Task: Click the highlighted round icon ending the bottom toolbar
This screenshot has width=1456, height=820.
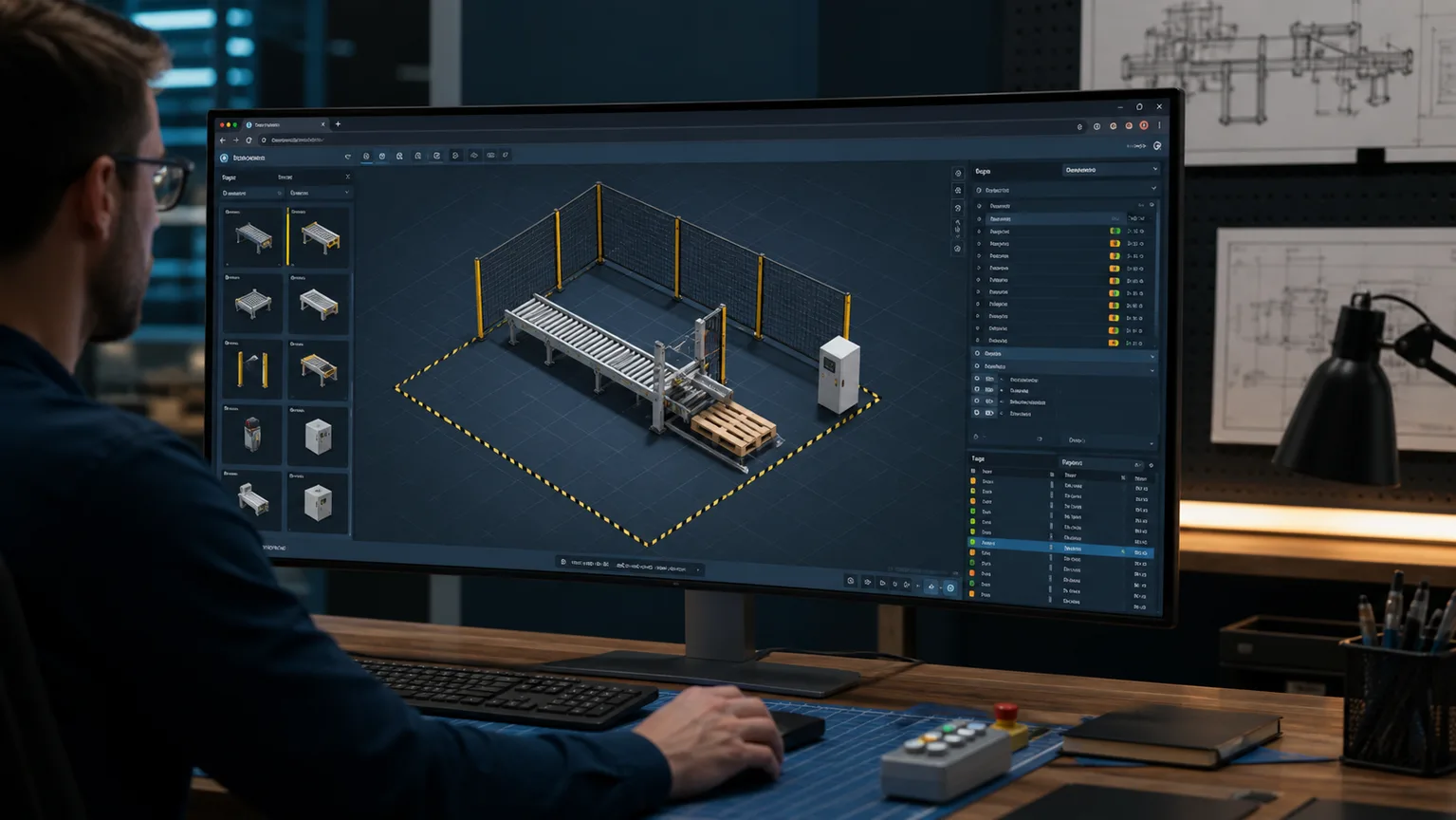Action: point(950,588)
